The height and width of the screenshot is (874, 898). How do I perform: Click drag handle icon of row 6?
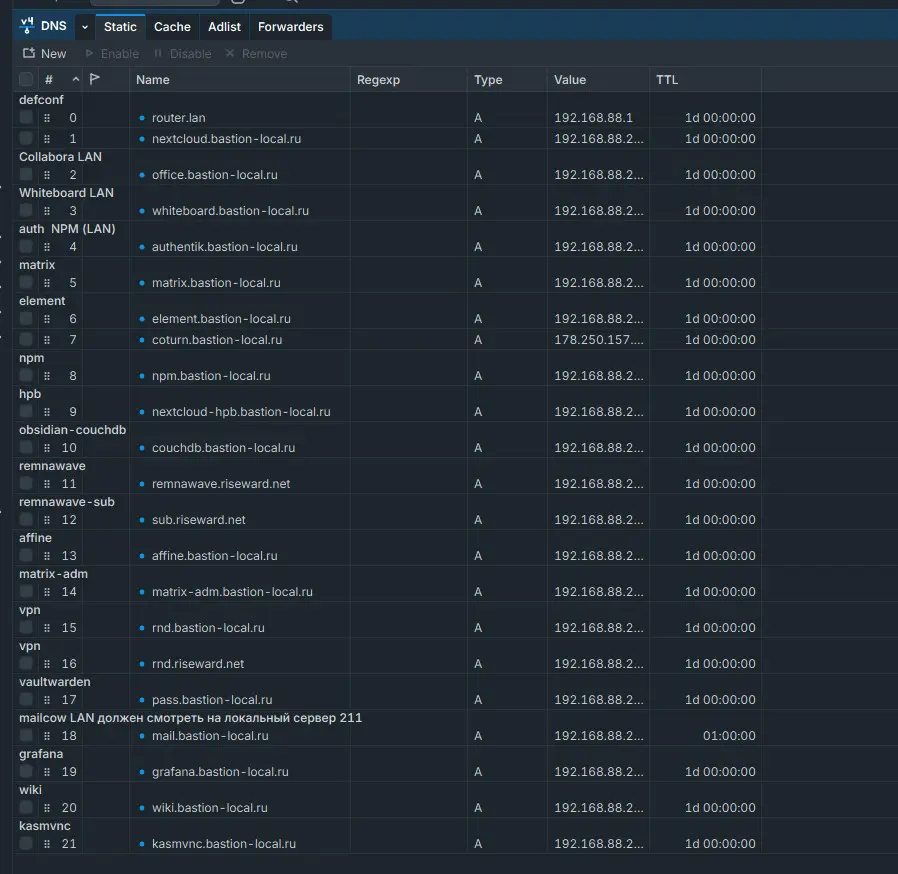(x=47, y=319)
